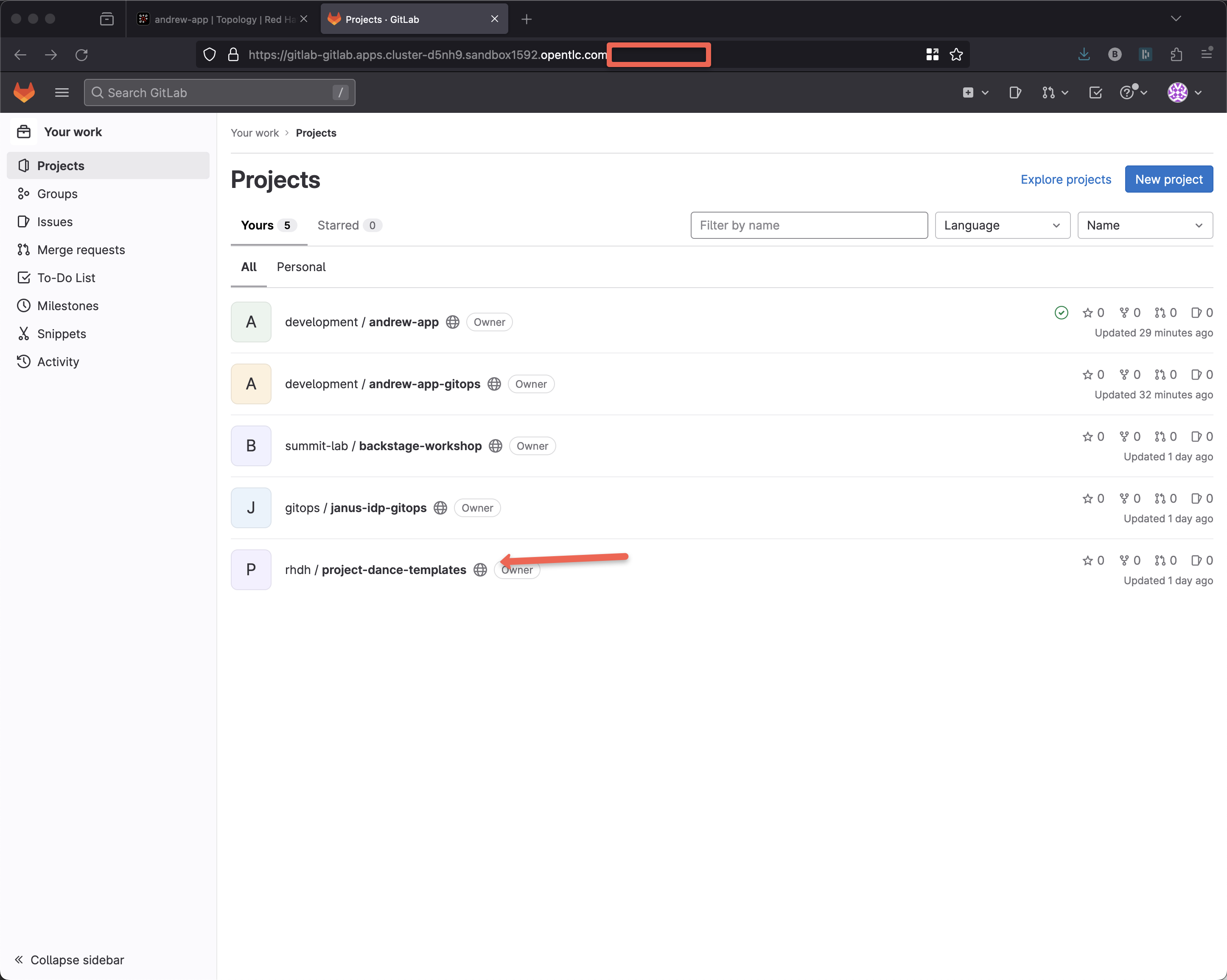Click the bookmark star in the address bar

[x=956, y=55]
